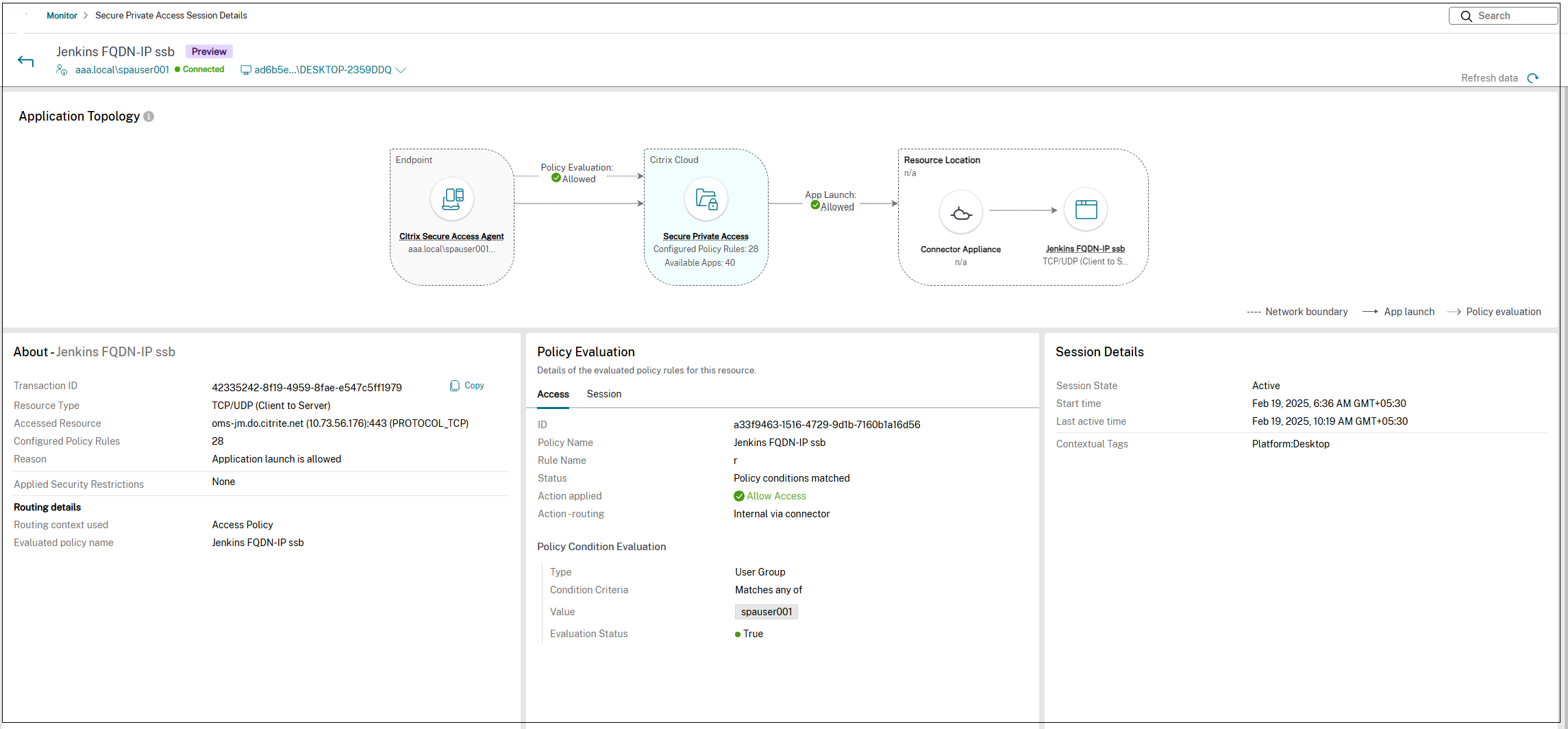Click the back arrow to leave session details

[25, 60]
